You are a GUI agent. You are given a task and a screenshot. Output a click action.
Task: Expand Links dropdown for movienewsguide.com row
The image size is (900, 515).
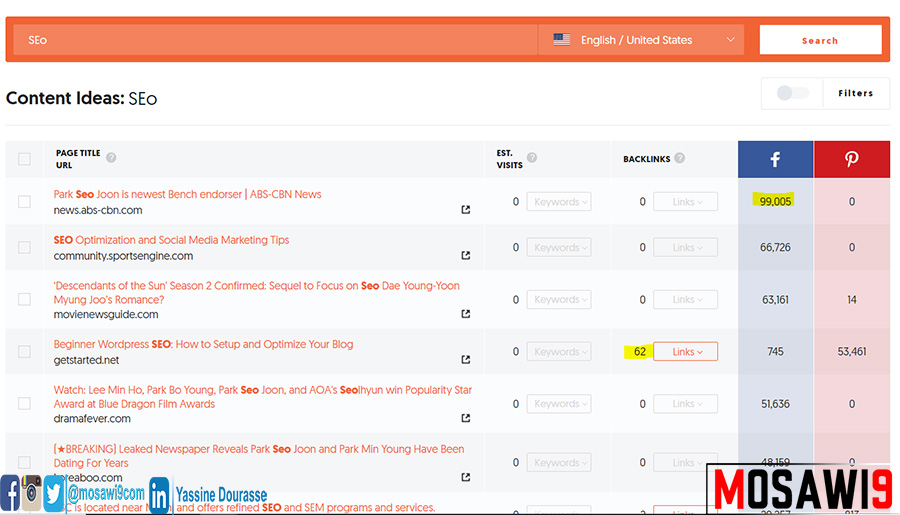[685, 299]
